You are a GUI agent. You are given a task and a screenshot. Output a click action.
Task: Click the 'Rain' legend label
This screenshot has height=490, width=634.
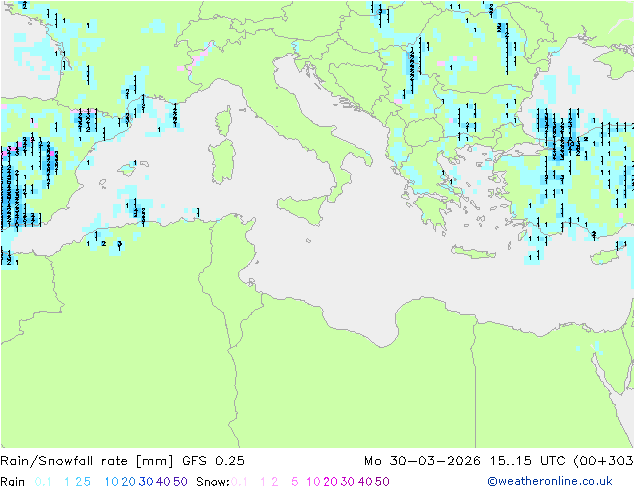[13, 482]
